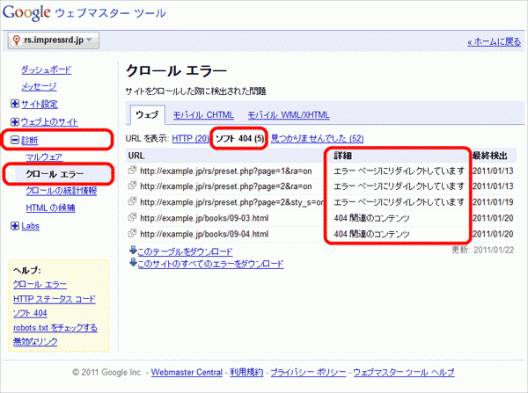Open Webmaster Central footer link
The width and height of the screenshot is (528, 393).
(x=187, y=372)
